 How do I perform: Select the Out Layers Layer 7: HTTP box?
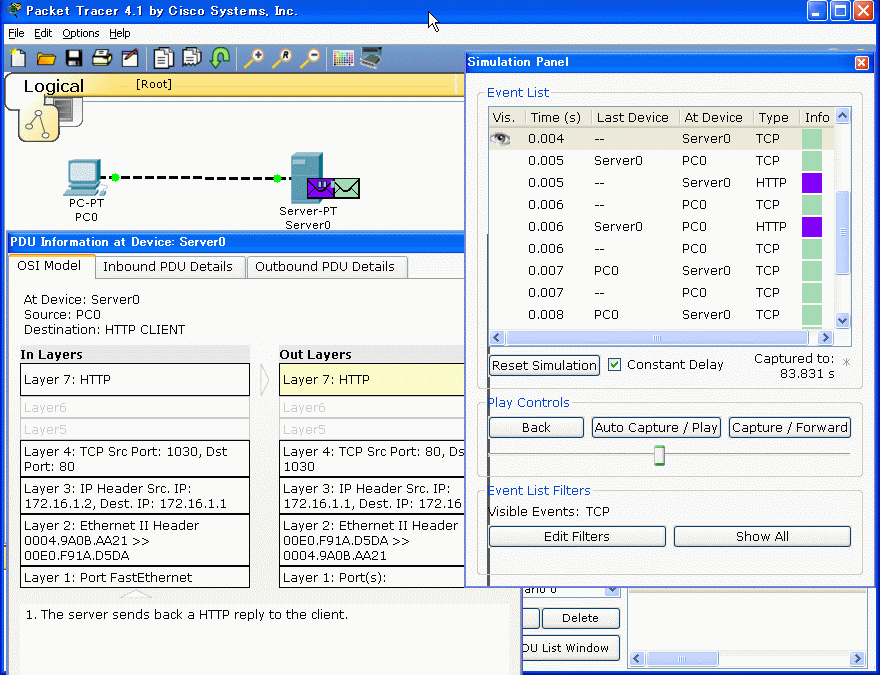tap(372, 379)
